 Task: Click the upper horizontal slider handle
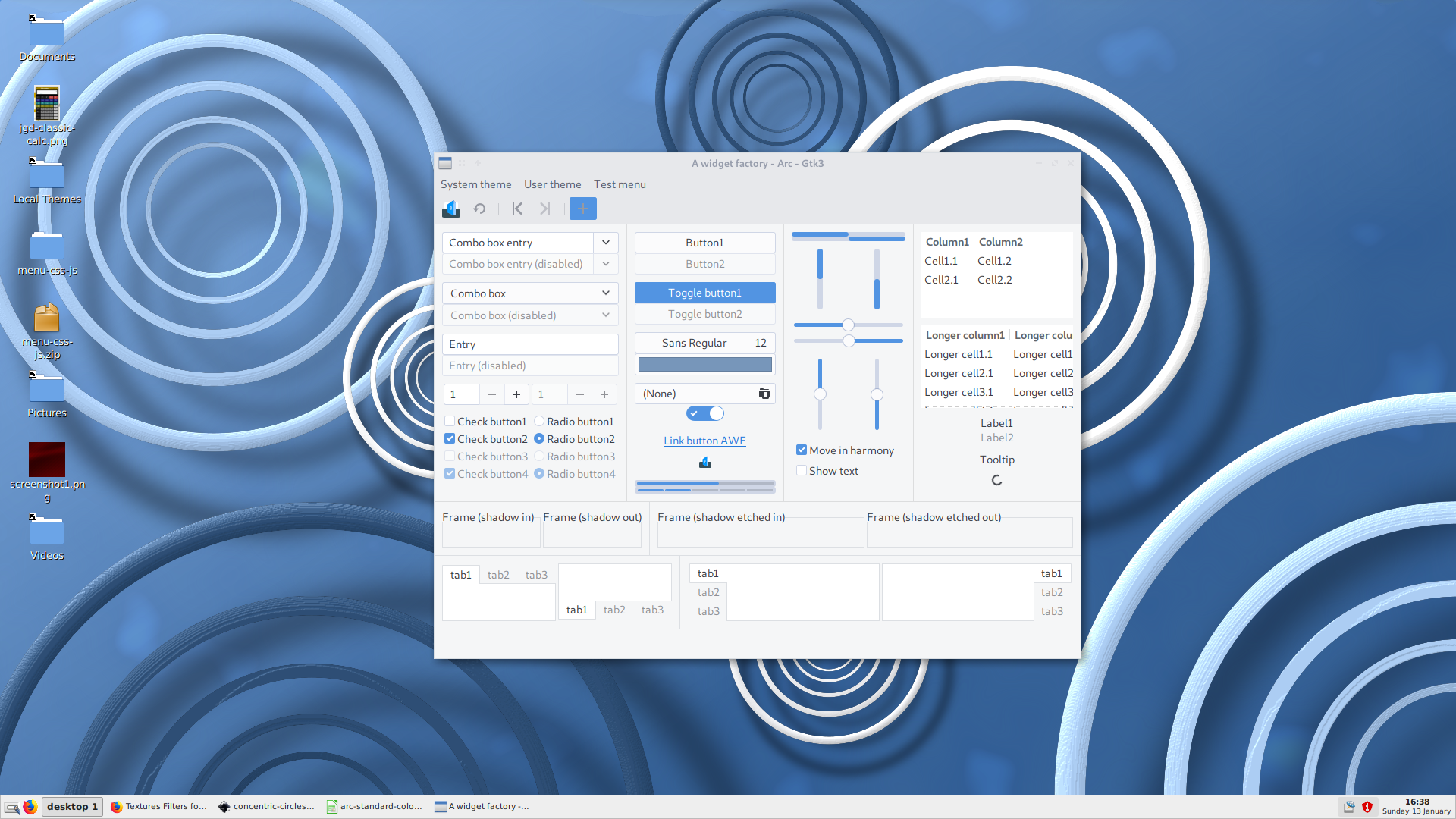coord(848,325)
